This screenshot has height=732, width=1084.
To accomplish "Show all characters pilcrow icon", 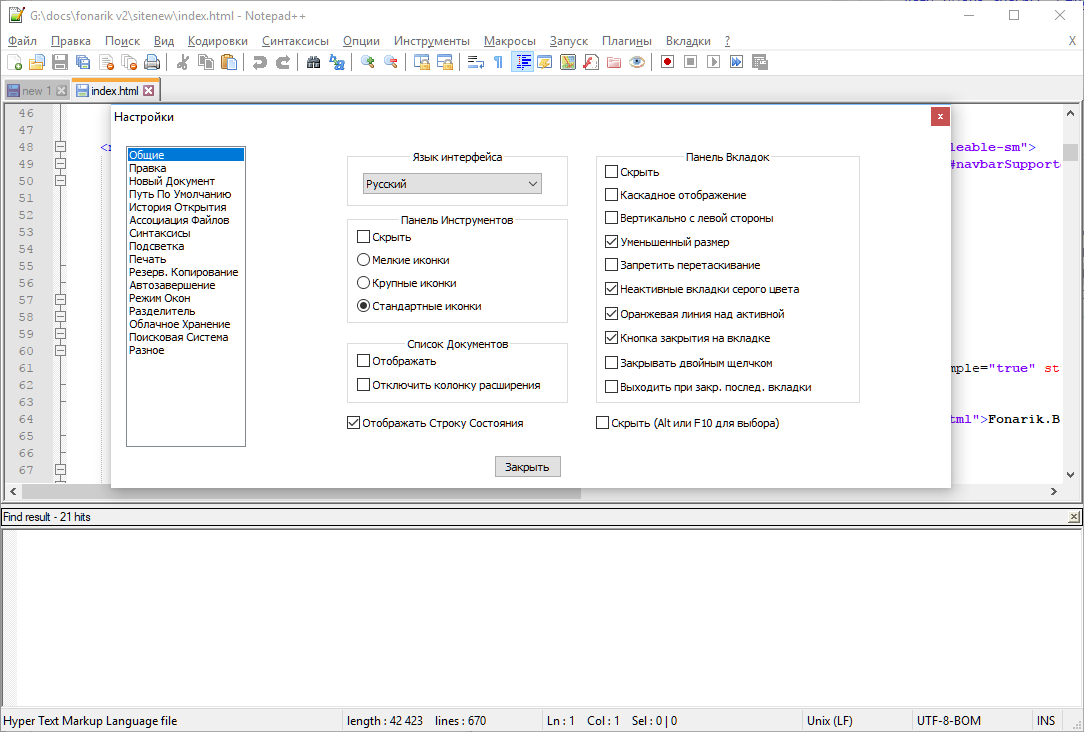I will click(x=498, y=62).
